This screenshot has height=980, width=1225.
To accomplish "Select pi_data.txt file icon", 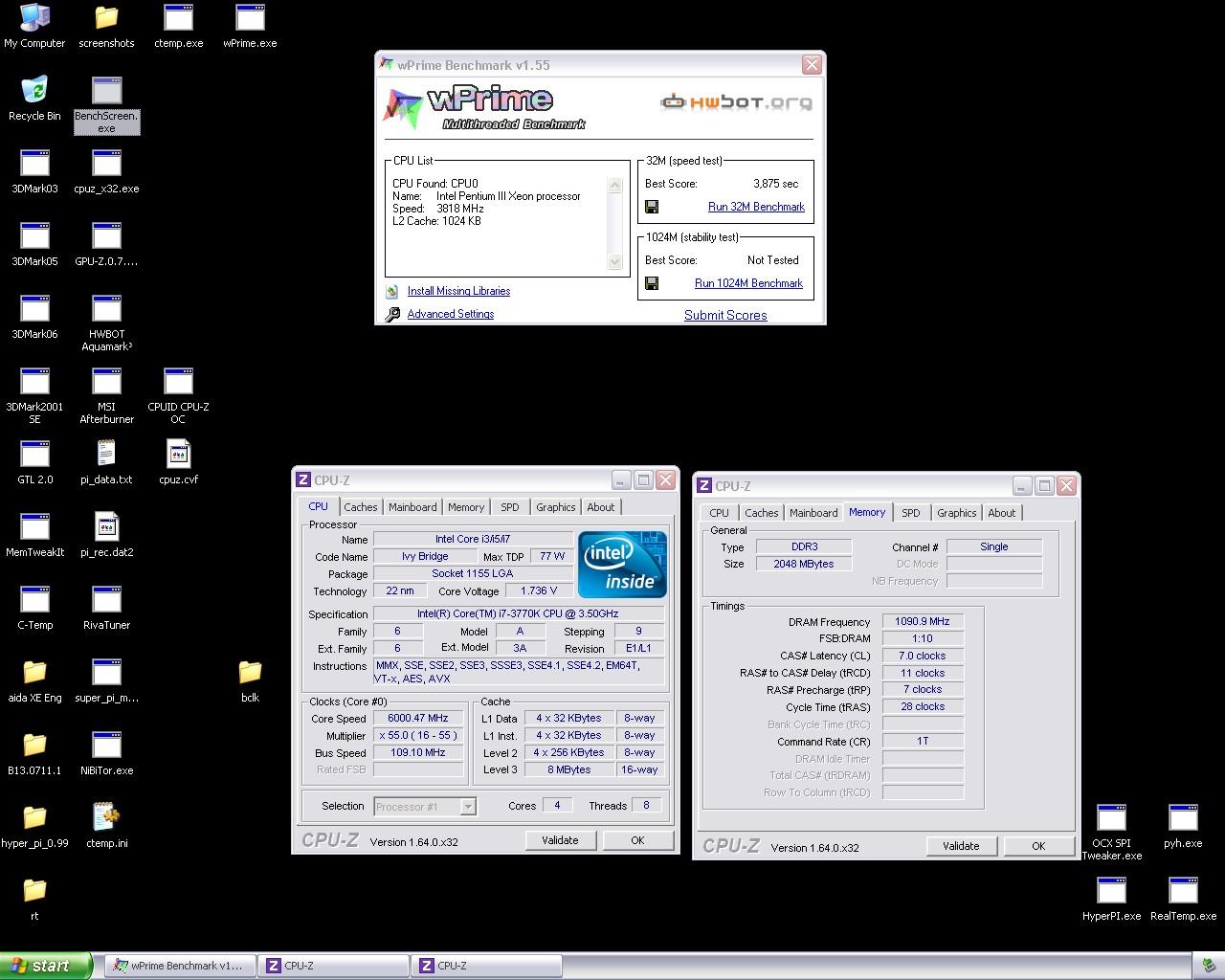I will (106, 462).
